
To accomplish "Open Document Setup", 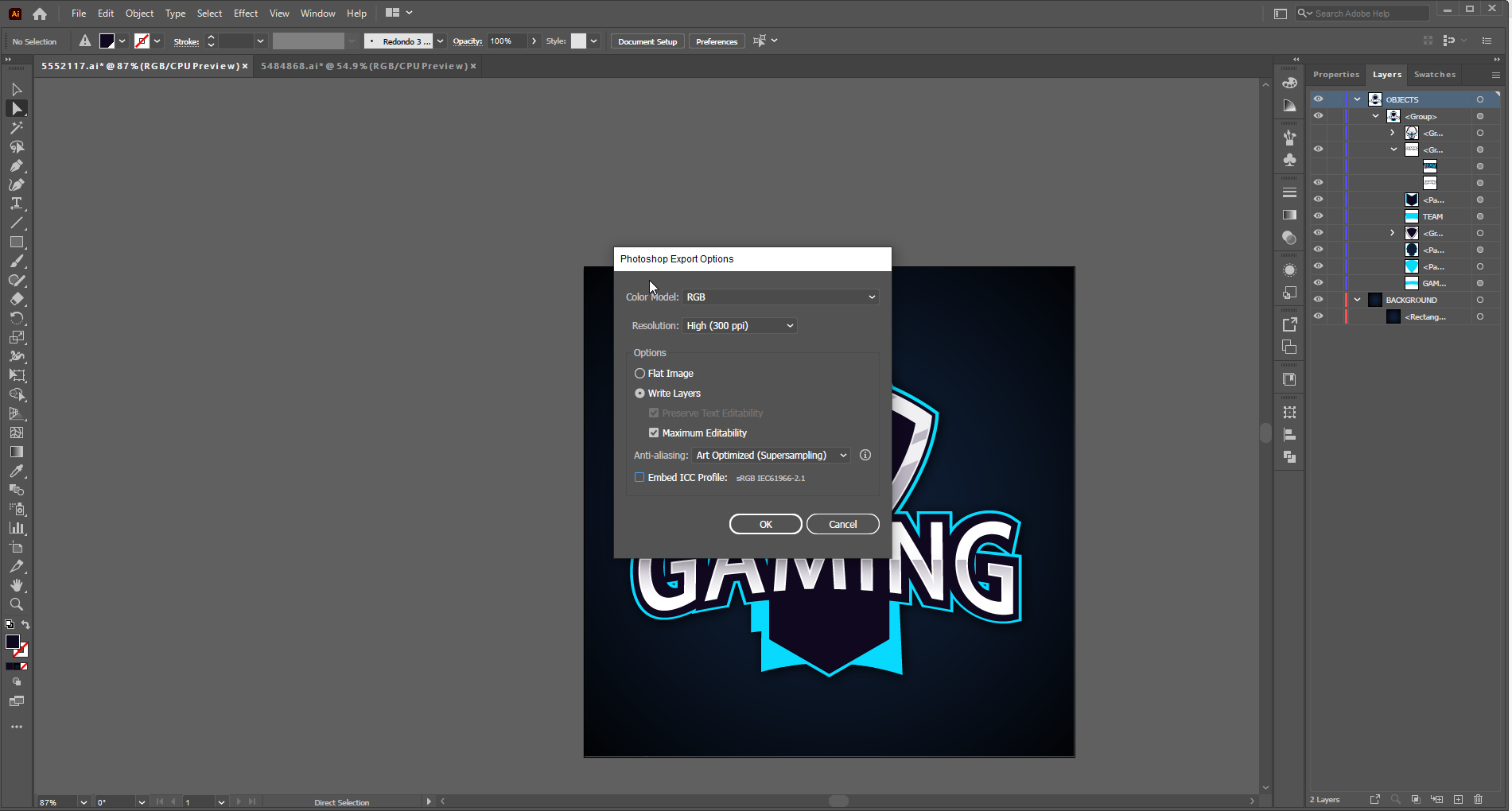I will [647, 41].
